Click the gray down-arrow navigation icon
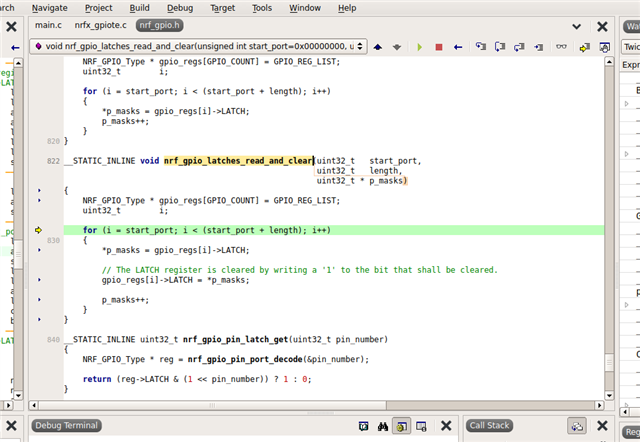This screenshot has height=442, width=640. coord(397,47)
